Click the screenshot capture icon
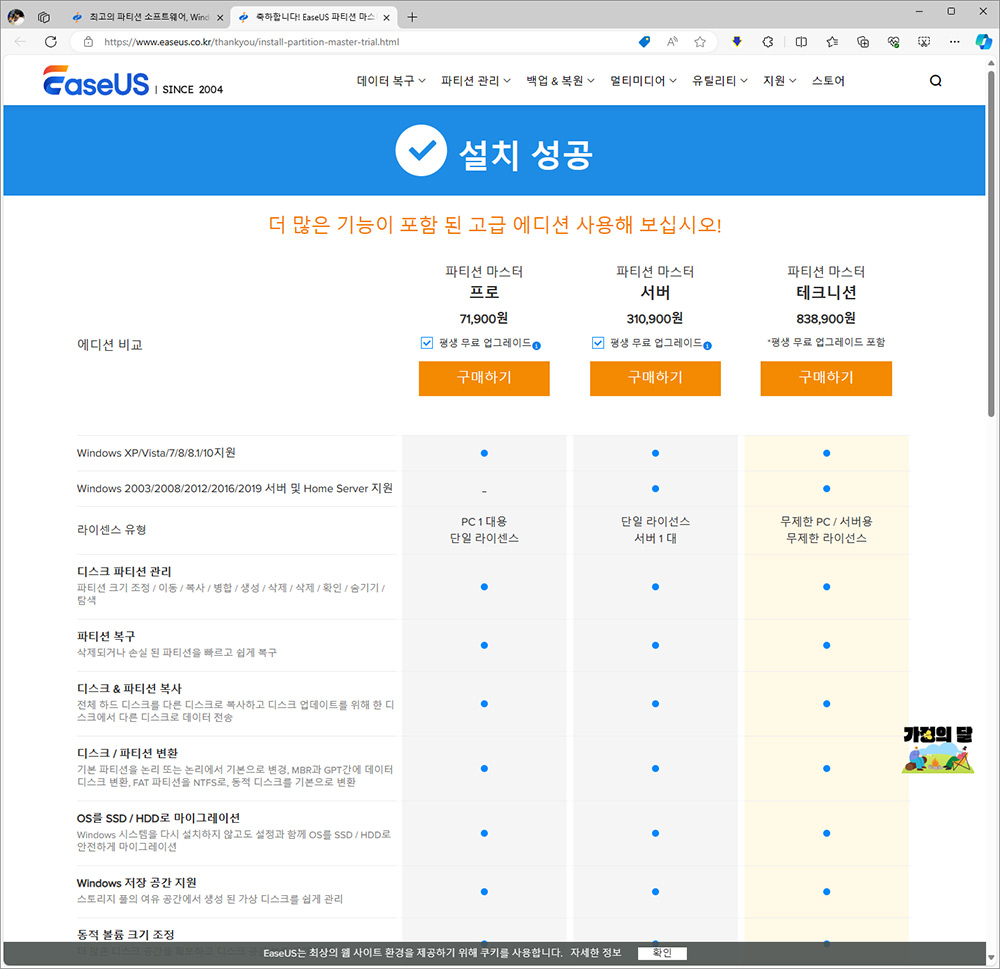The height and width of the screenshot is (969, 1000). (x=923, y=41)
